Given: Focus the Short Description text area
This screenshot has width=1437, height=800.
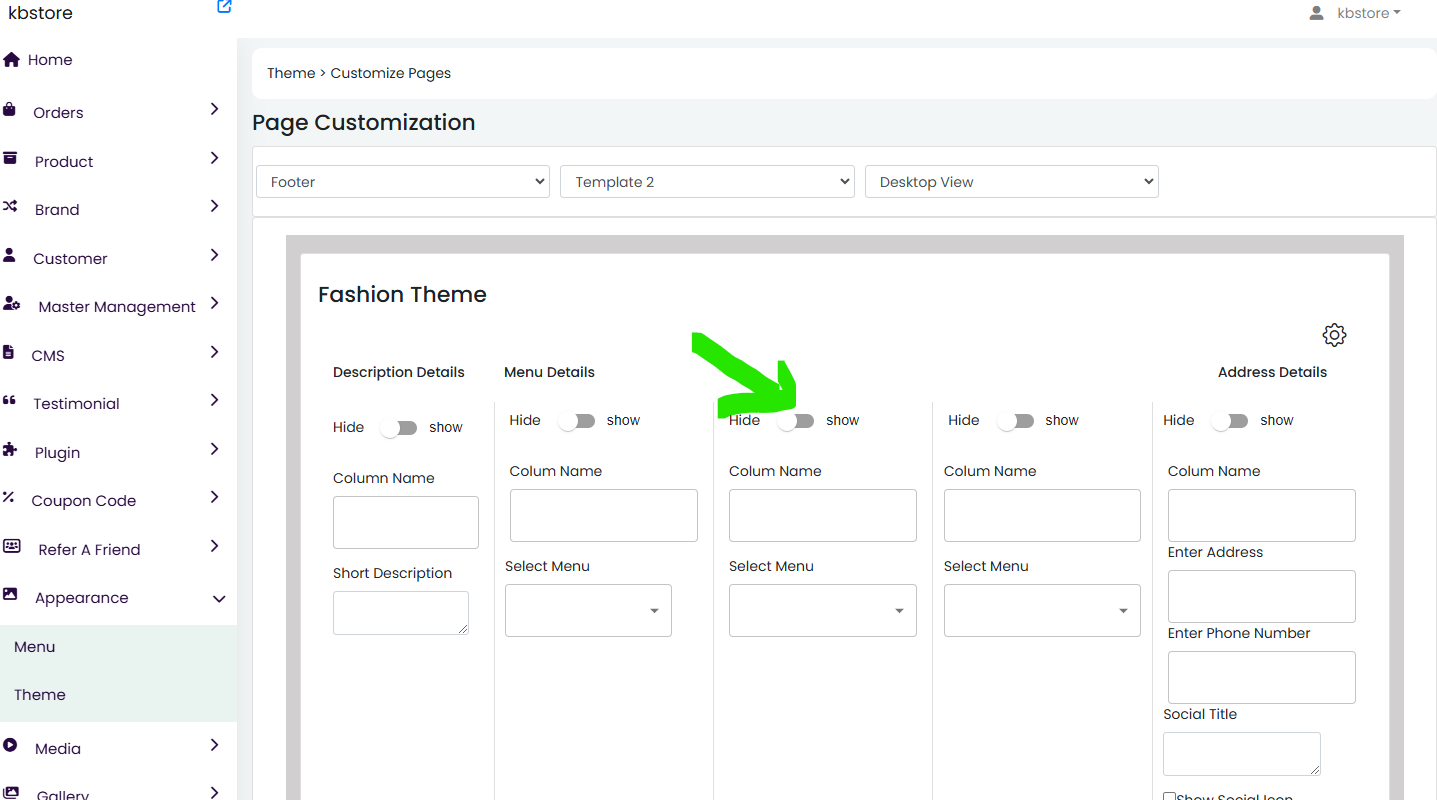Looking at the screenshot, I should click(x=401, y=613).
